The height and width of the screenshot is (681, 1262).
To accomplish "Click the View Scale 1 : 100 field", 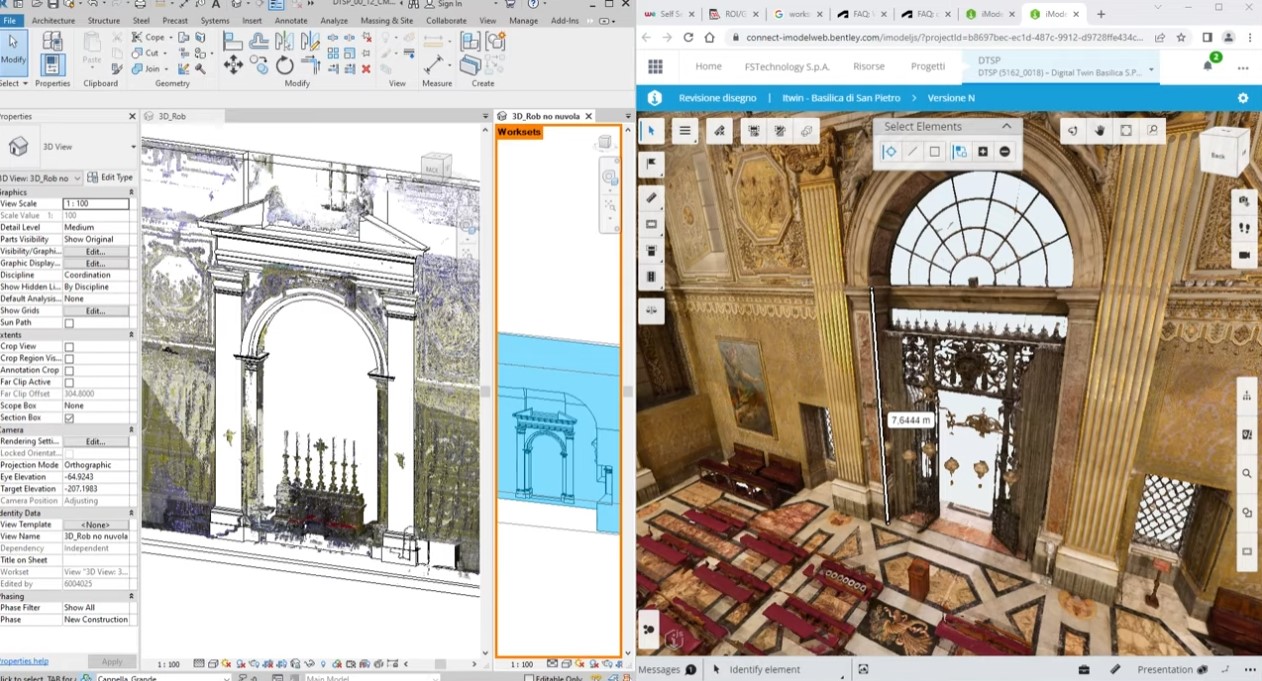I will [x=95, y=204].
